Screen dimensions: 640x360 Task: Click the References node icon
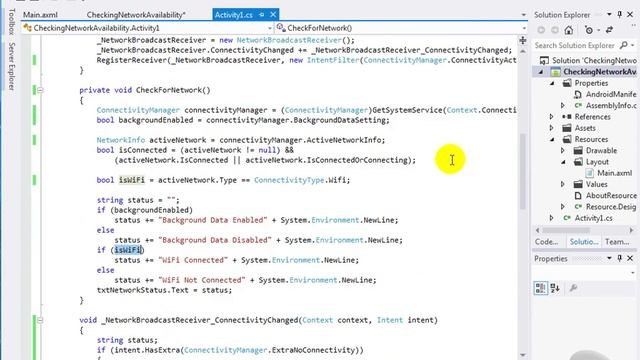pos(567,117)
